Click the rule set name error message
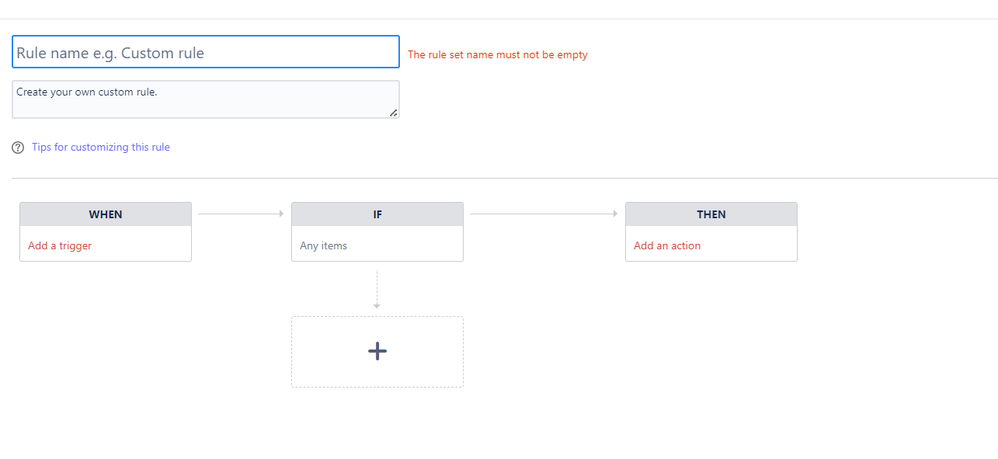This screenshot has height=459, width=998. point(498,55)
